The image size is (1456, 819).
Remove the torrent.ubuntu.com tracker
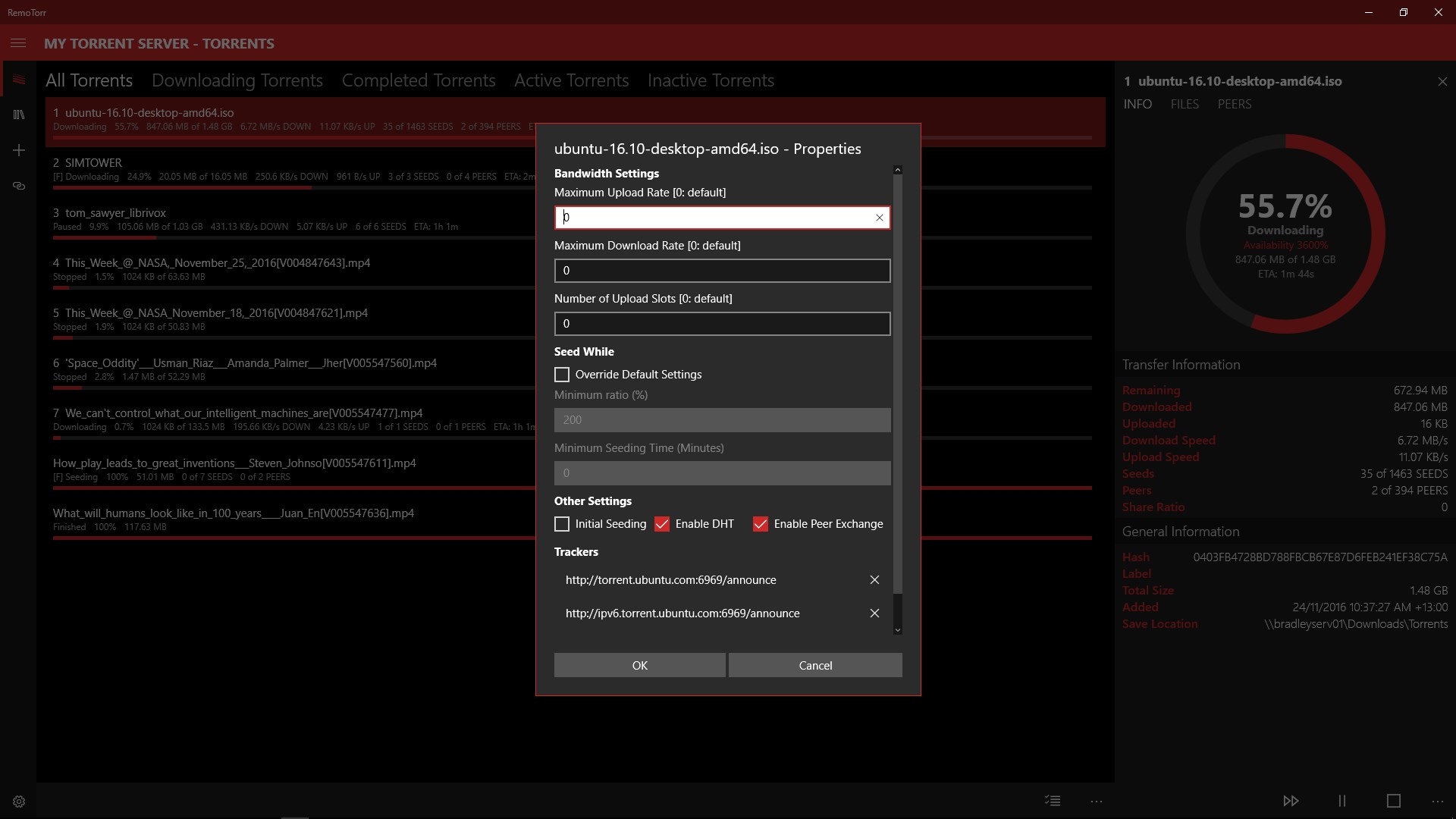pyautogui.click(x=874, y=580)
